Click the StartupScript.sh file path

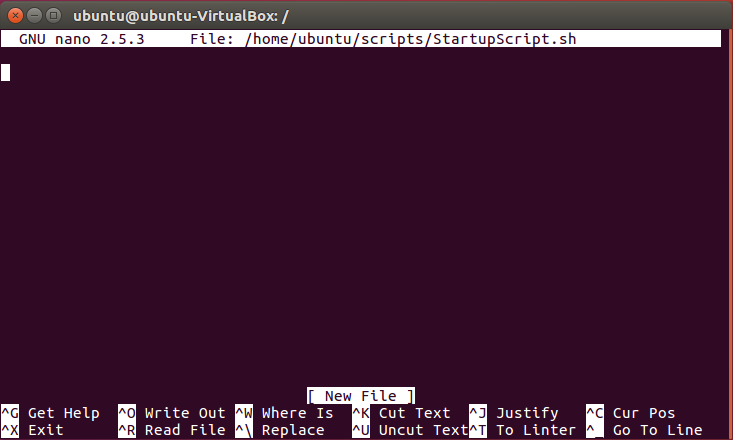(x=410, y=39)
